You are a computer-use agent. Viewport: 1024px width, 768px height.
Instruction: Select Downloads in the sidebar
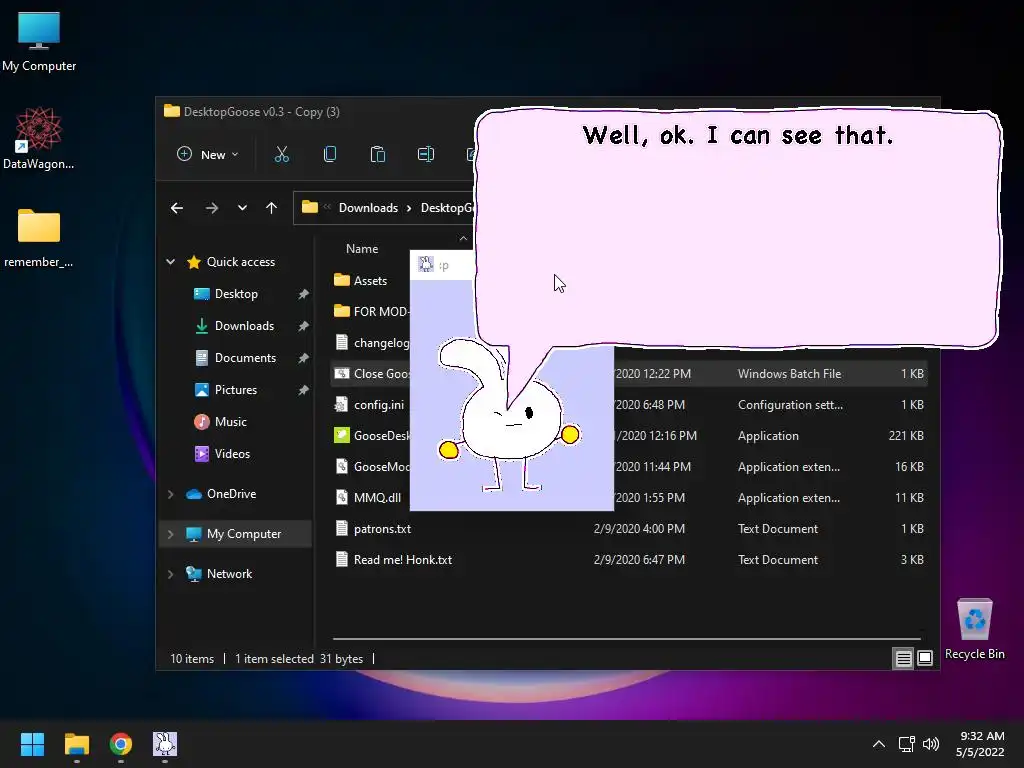pos(244,326)
